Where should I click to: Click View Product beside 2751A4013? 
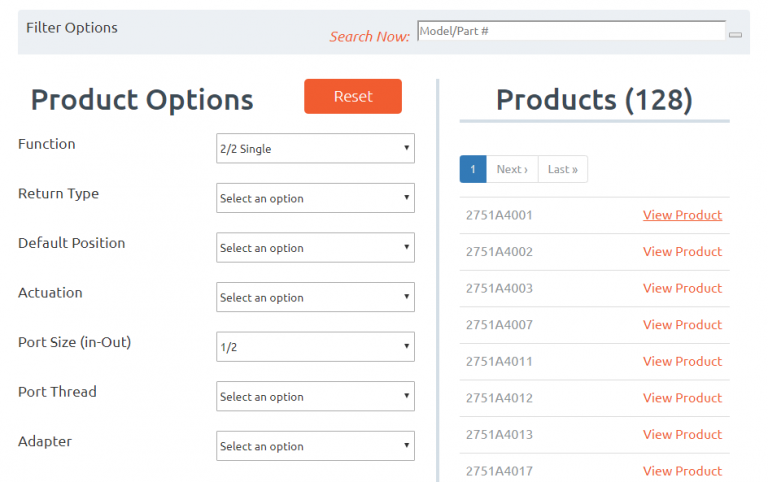682,434
